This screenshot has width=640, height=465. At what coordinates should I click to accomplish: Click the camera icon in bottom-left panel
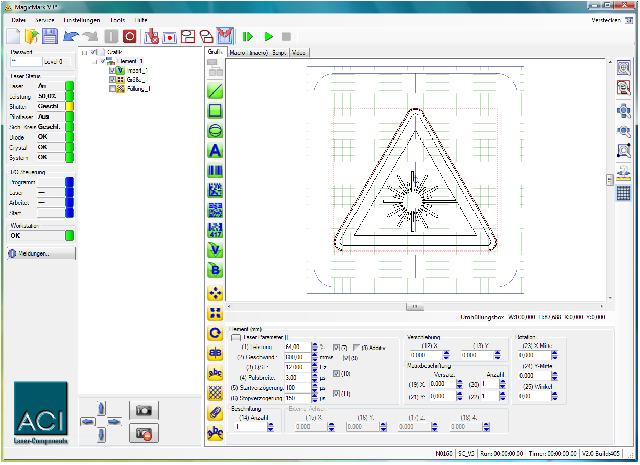tap(145, 411)
